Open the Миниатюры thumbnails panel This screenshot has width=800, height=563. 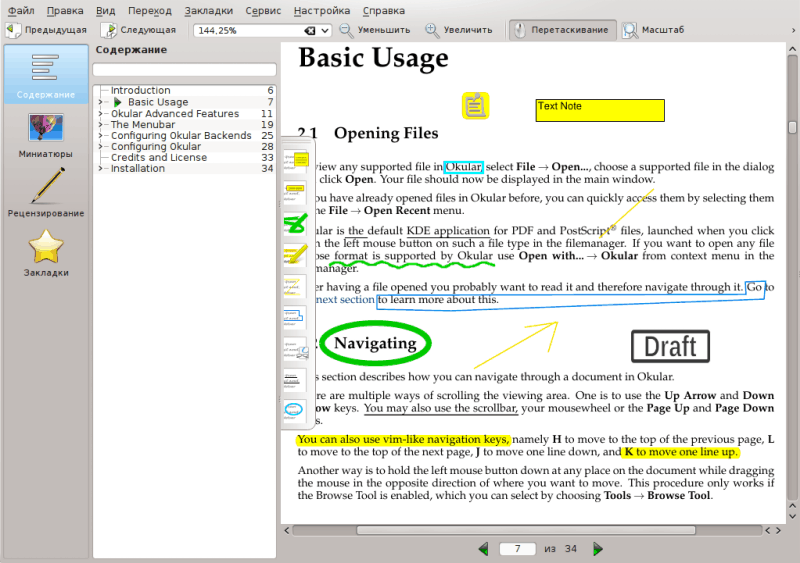pyautogui.click(x=45, y=136)
